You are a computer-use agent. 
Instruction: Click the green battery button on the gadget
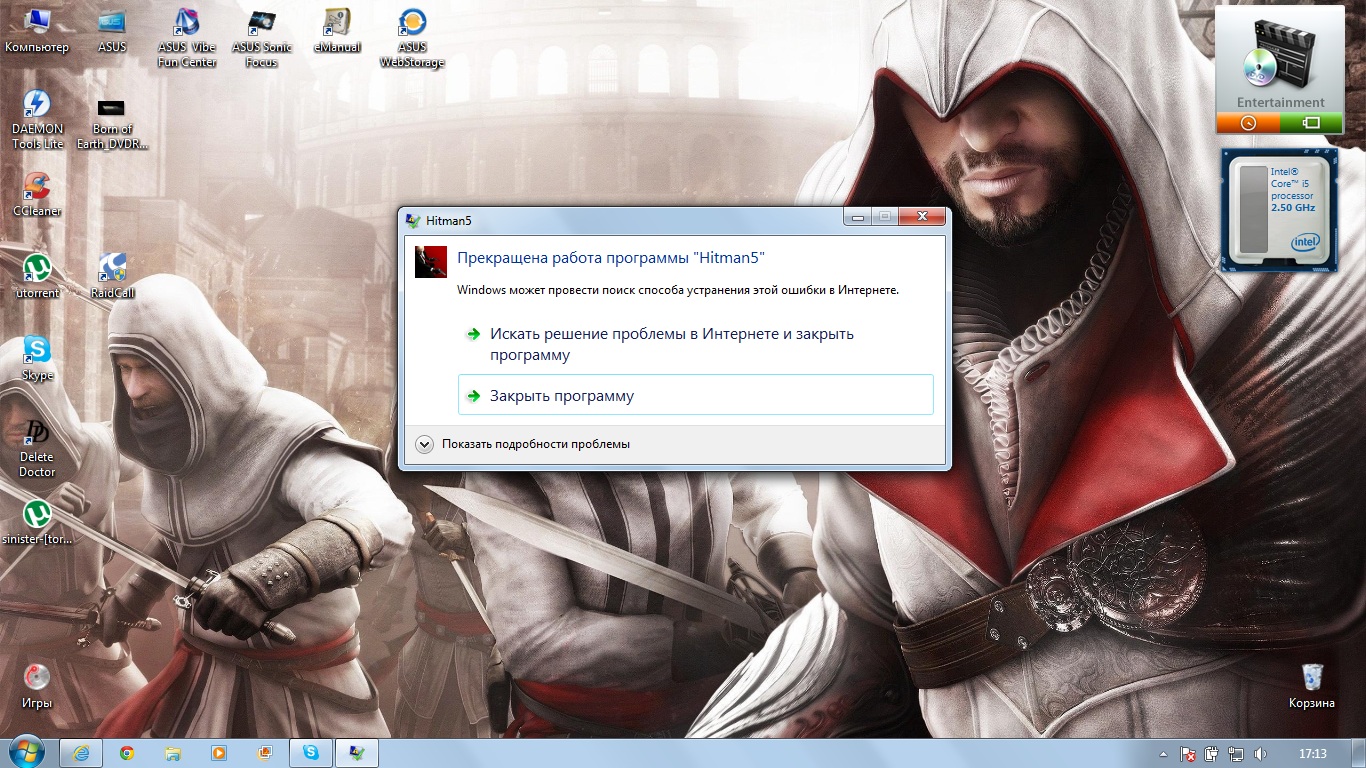(1312, 123)
